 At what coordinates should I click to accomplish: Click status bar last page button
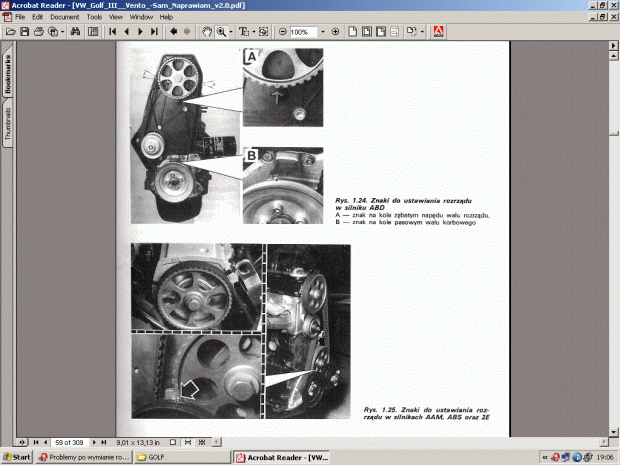104,442
